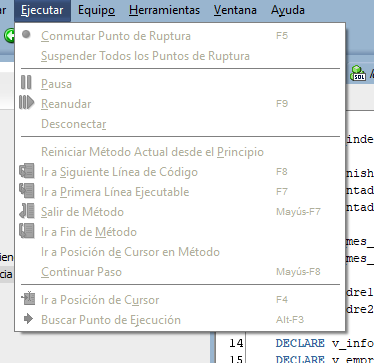Choose Pausa in Ejecutar menu
The image size is (374, 363).
[180, 84]
